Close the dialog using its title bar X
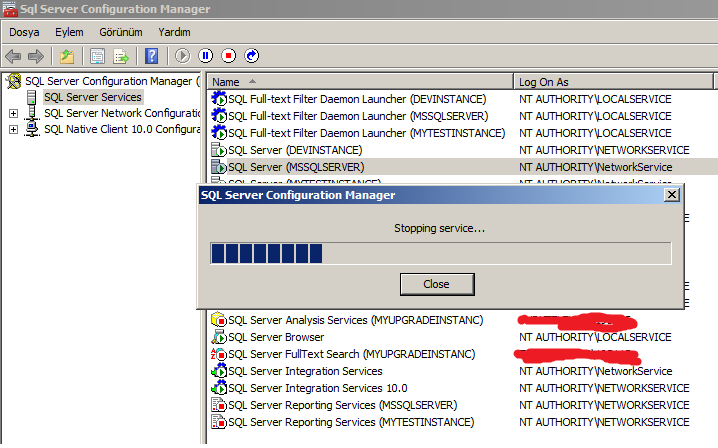 point(672,195)
